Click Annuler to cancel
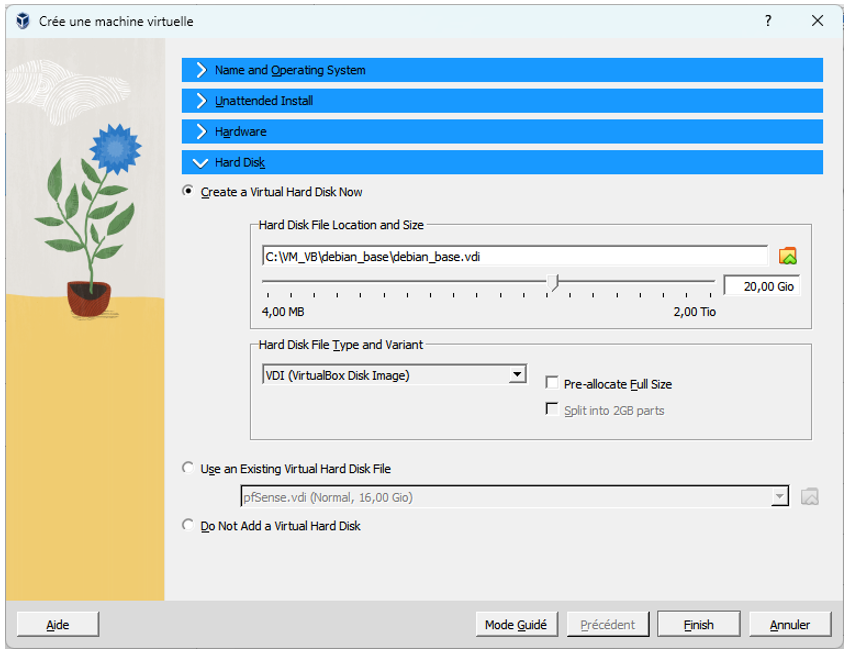The width and height of the screenshot is (848, 654). 790,624
